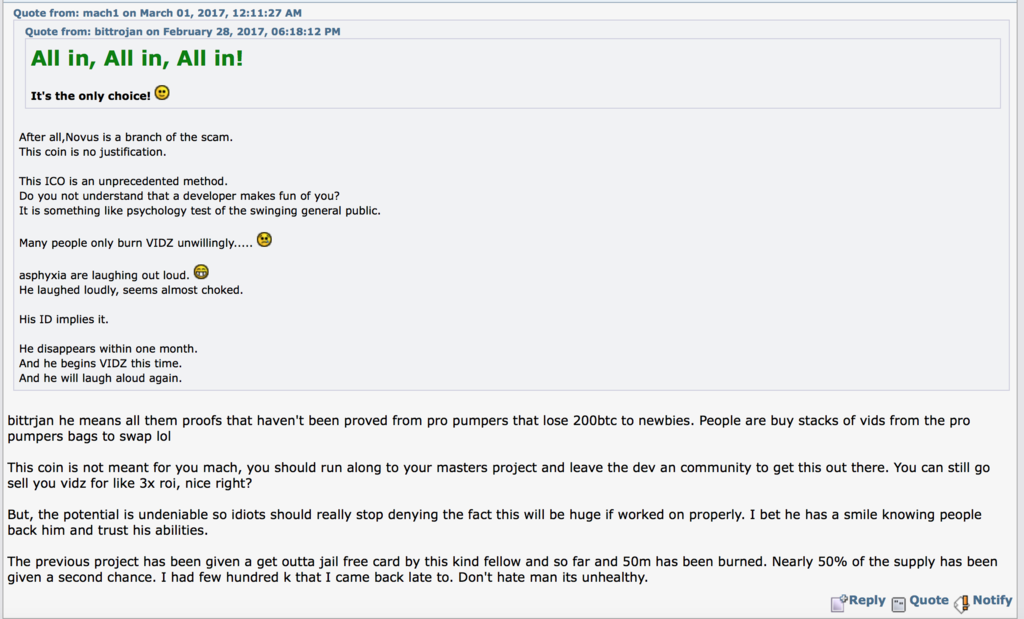Click the paragraph starting "This coin is not meant for you mach"
This screenshot has height=619, width=1024.
(x=498, y=475)
